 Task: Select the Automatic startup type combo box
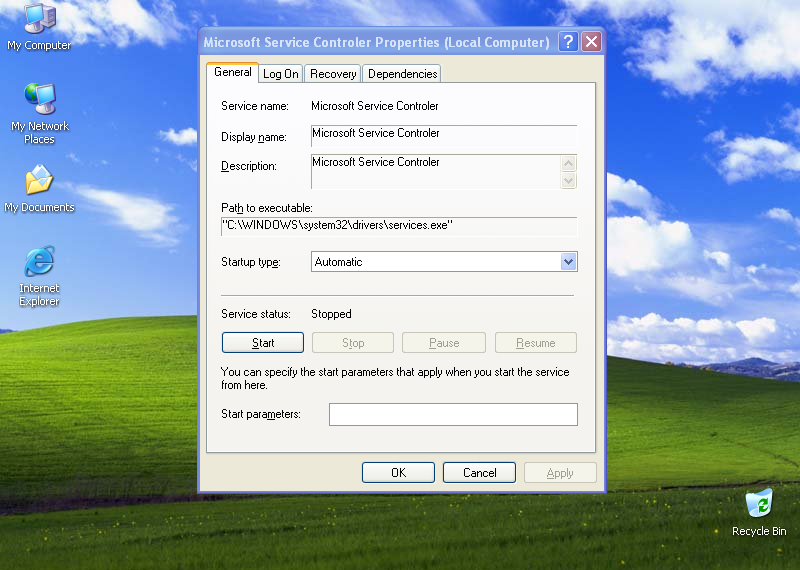444,262
